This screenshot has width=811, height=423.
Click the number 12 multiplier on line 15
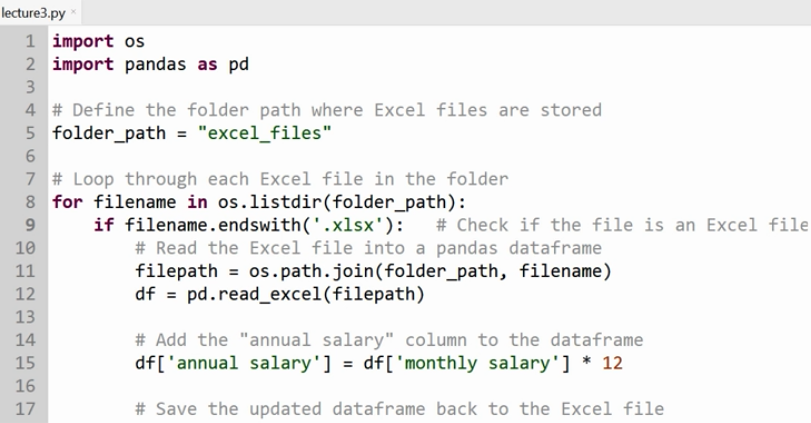point(613,363)
